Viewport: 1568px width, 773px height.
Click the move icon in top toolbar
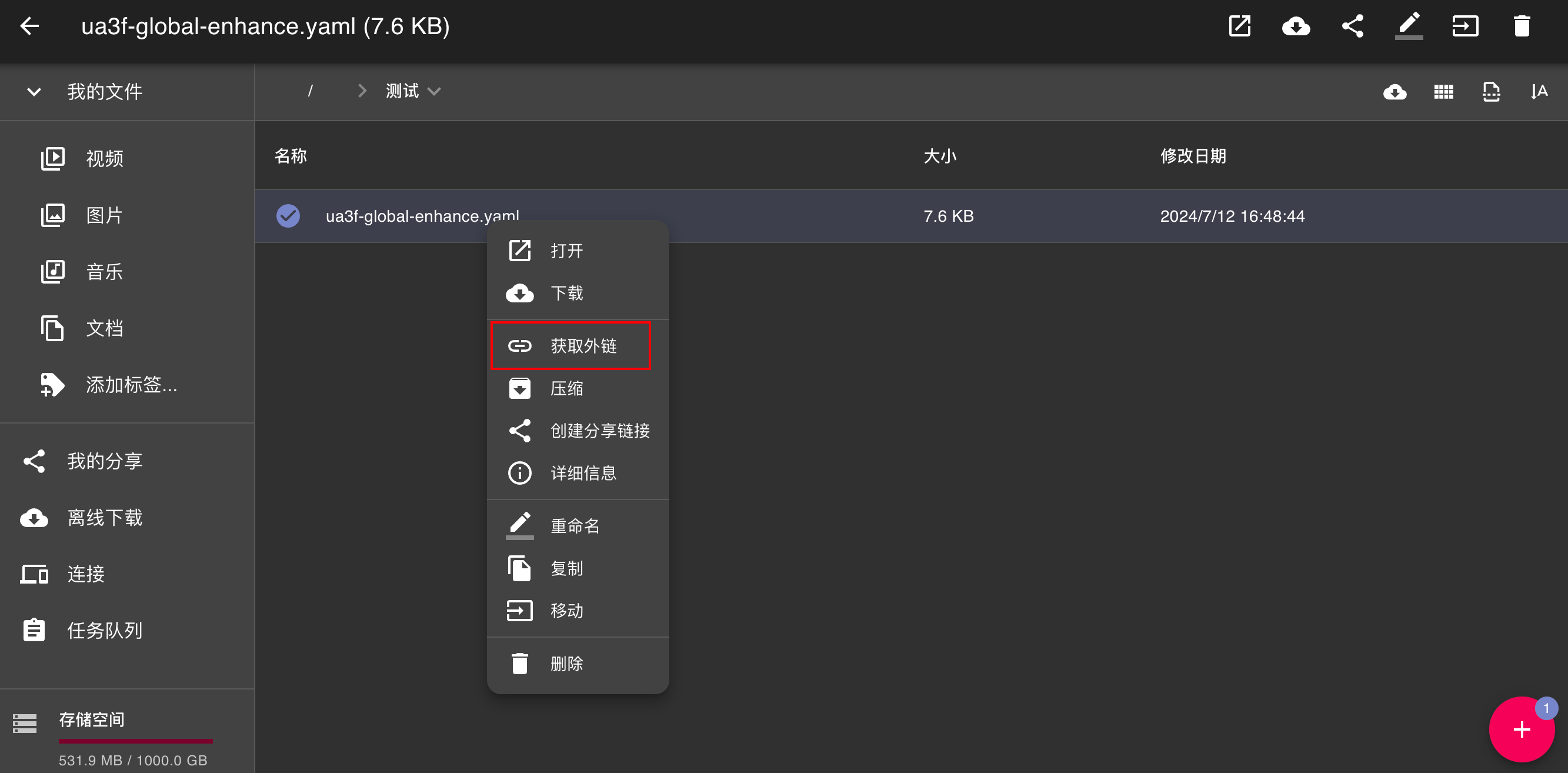1464,26
